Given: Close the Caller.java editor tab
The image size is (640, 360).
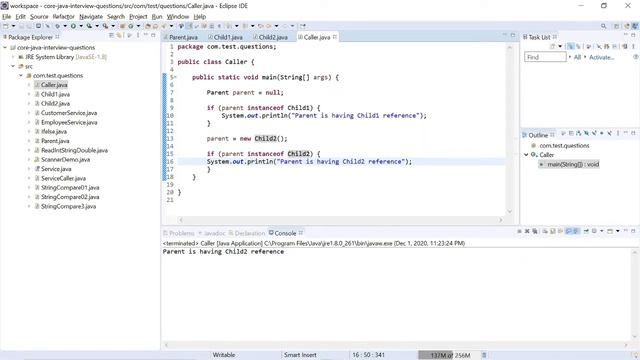Looking at the screenshot, I should (x=335, y=37).
